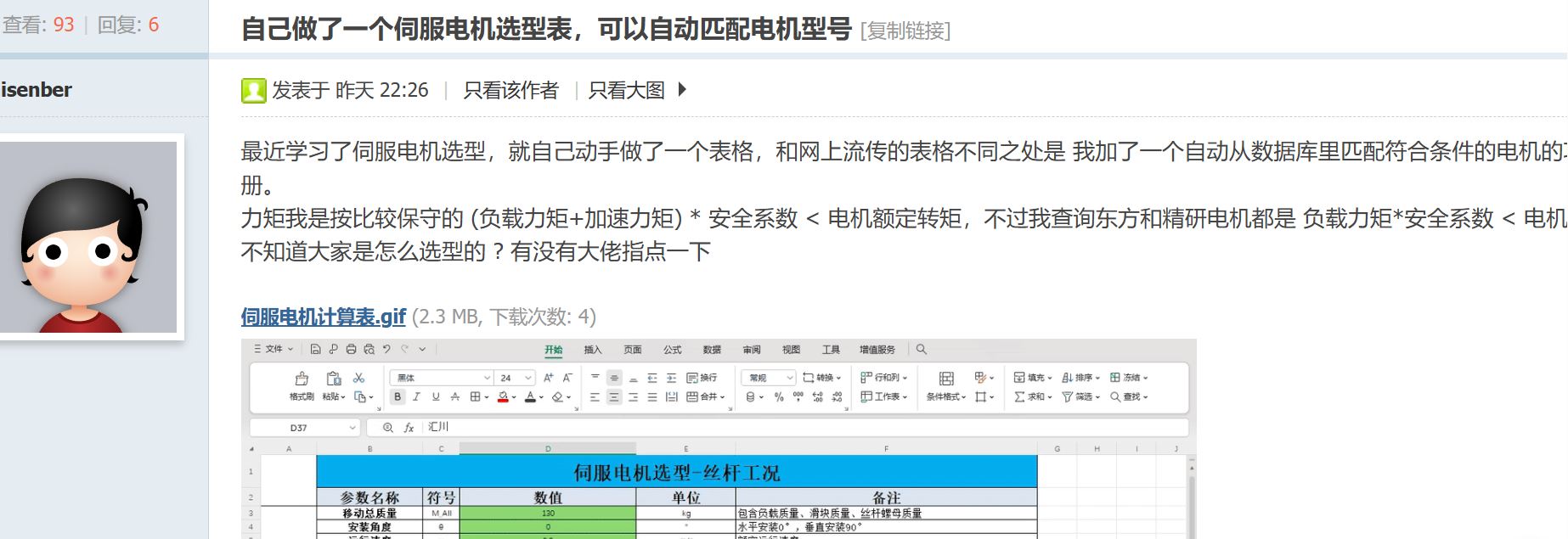Viewport: 1568px width, 539px height.
Task: Click the print icon in quick toolbar
Action: 351,349
